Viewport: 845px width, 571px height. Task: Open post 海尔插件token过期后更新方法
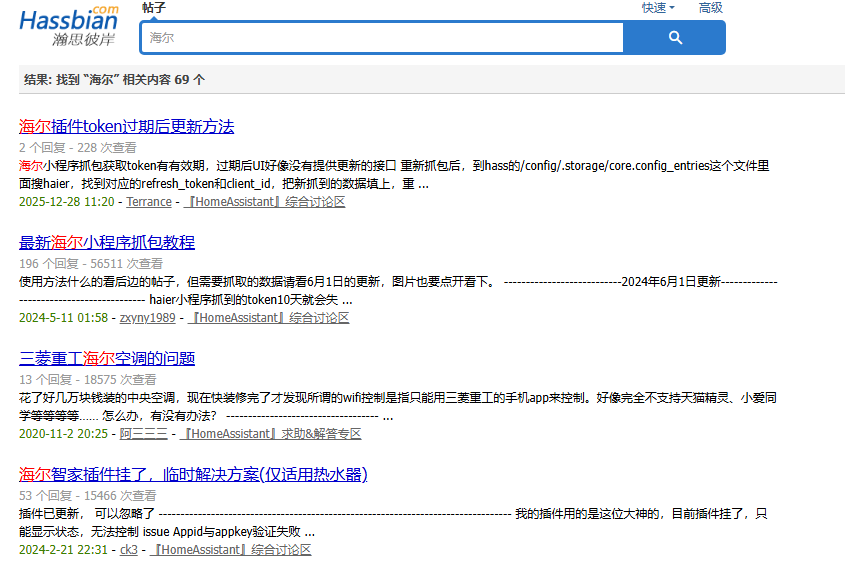[x=126, y=126]
